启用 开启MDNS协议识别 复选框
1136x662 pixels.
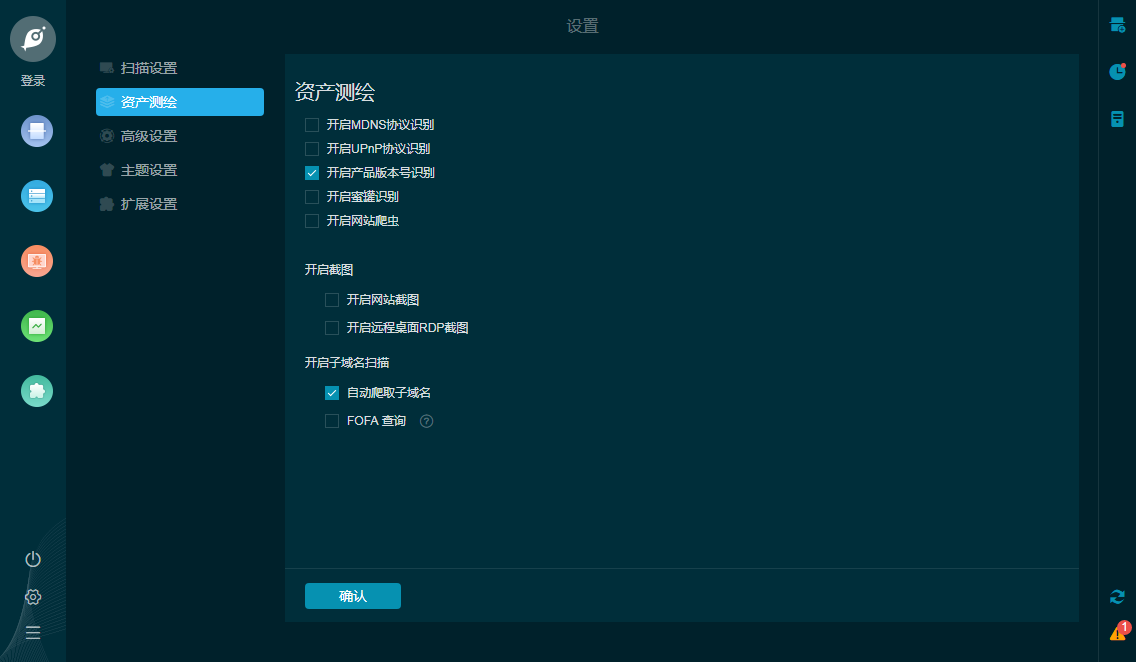[311, 124]
